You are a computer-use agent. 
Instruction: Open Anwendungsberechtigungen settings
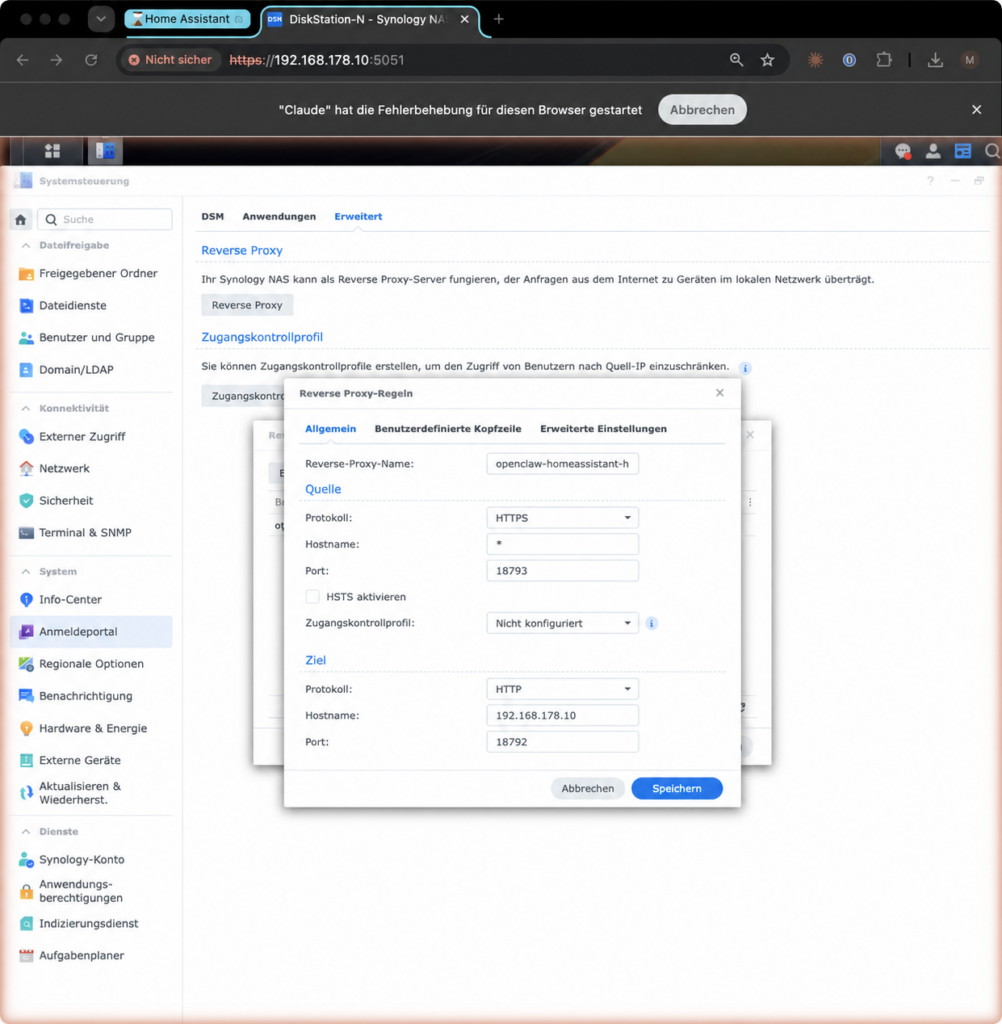[91, 891]
